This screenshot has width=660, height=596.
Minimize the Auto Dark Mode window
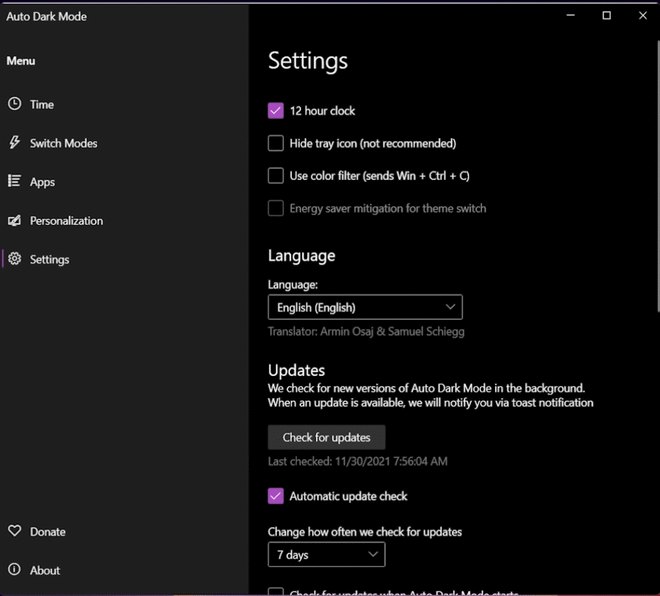pyautogui.click(x=570, y=16)
